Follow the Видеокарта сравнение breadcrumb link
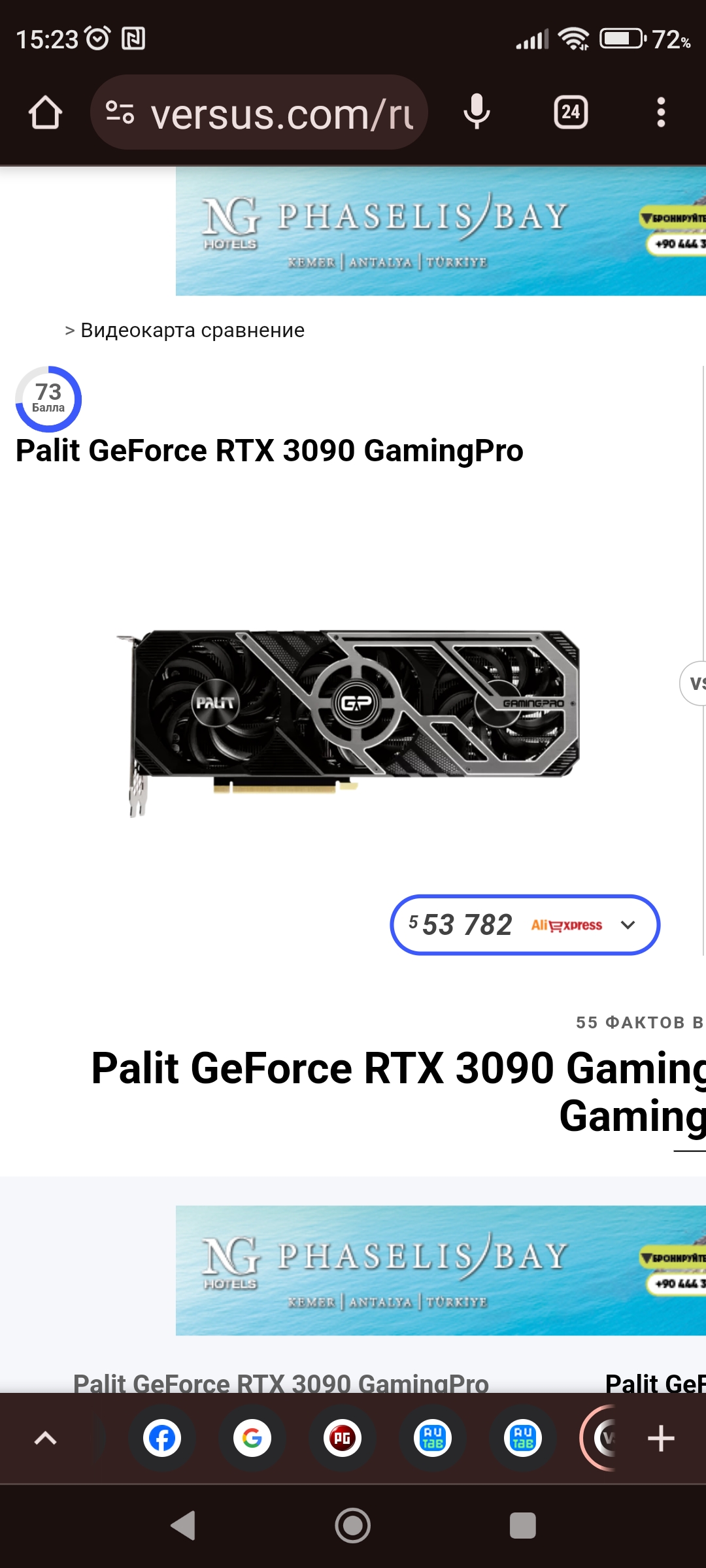706x1568 pixels. (192, 331)
